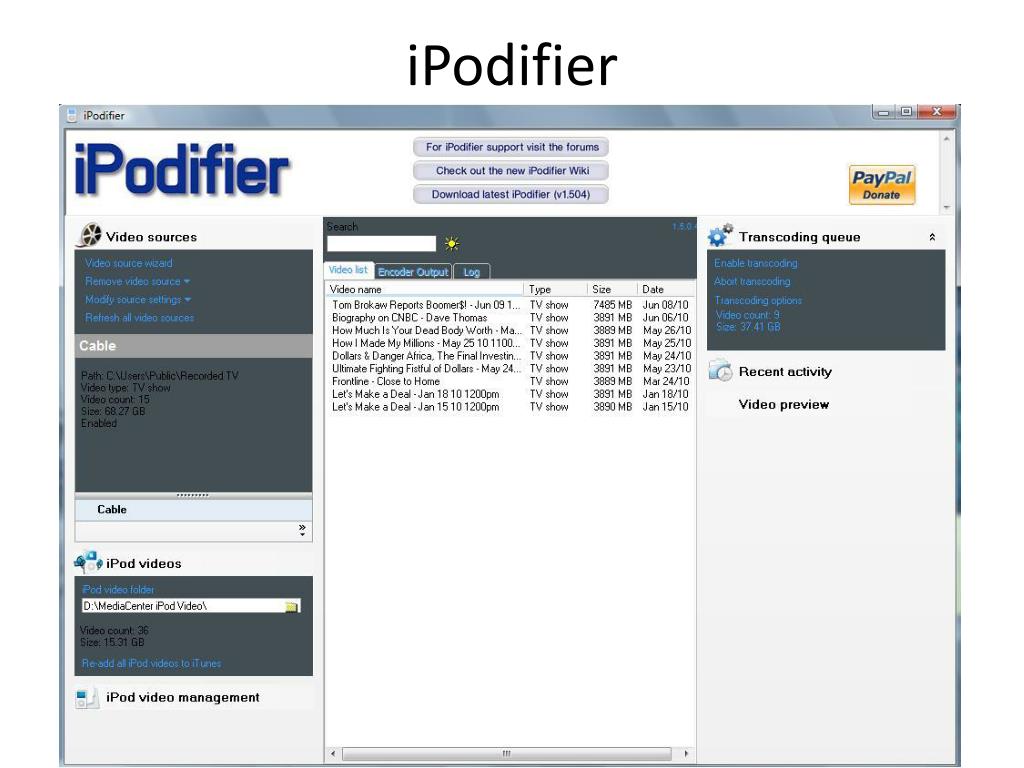The height and width of the screenshot is (768, 1024).
Task: Select the Cable source header bar
Action: coord(193,346)
